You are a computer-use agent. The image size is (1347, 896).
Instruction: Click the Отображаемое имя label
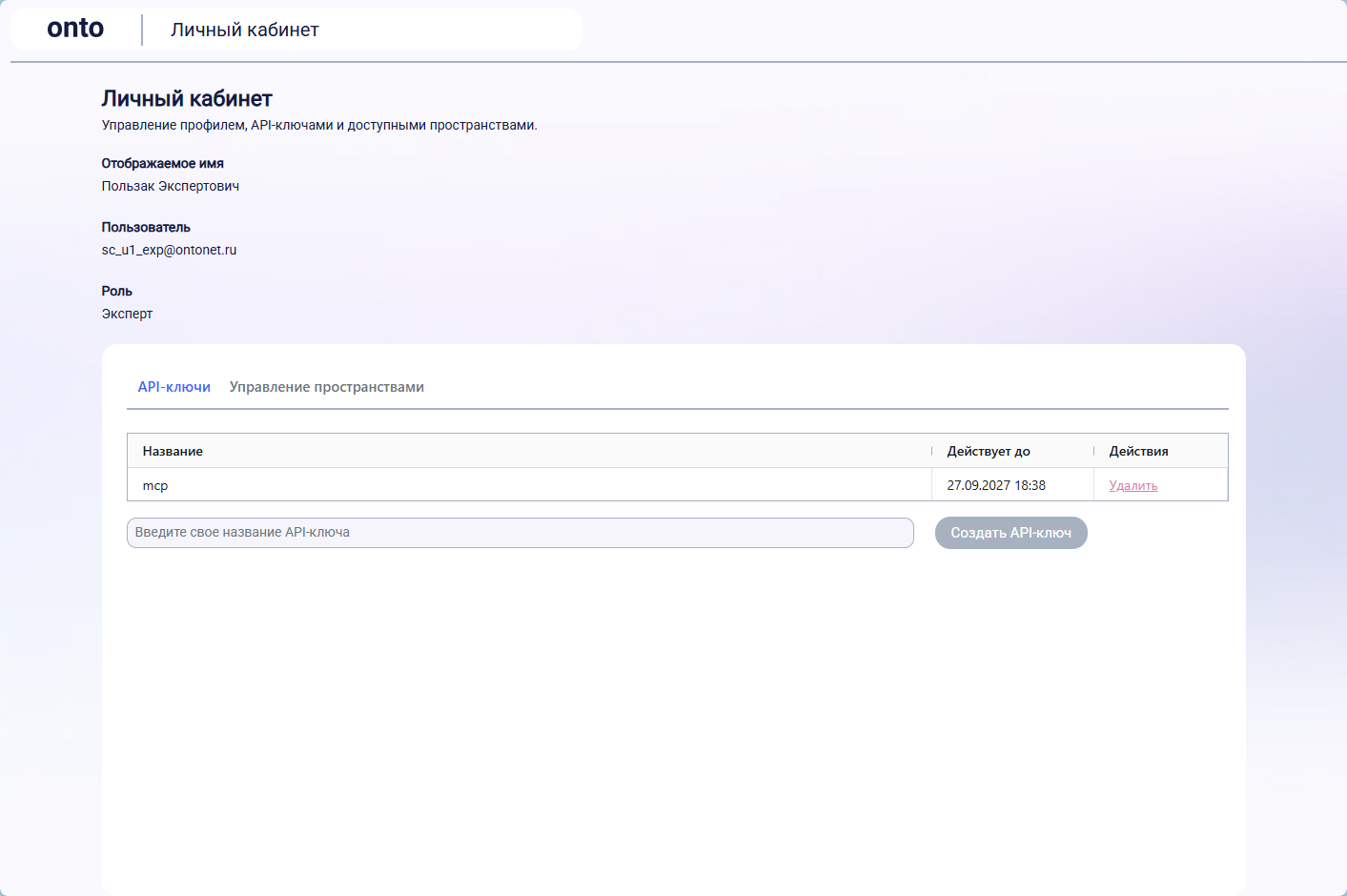click(163, 163)
